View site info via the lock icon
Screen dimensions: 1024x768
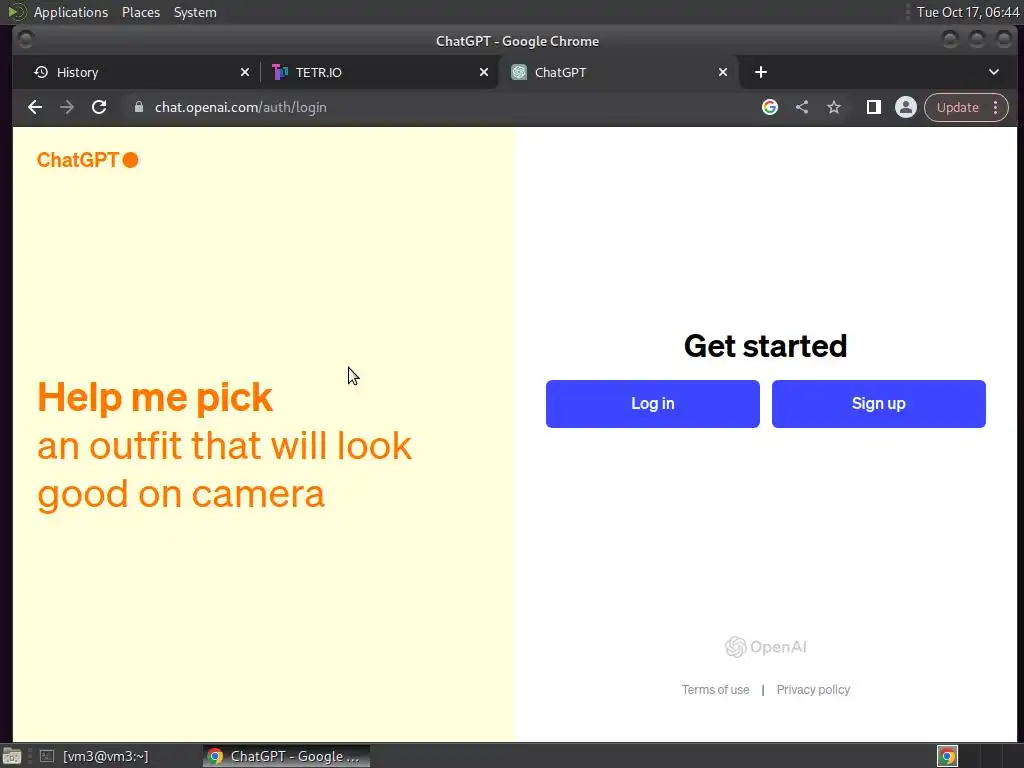pos(138,107)
